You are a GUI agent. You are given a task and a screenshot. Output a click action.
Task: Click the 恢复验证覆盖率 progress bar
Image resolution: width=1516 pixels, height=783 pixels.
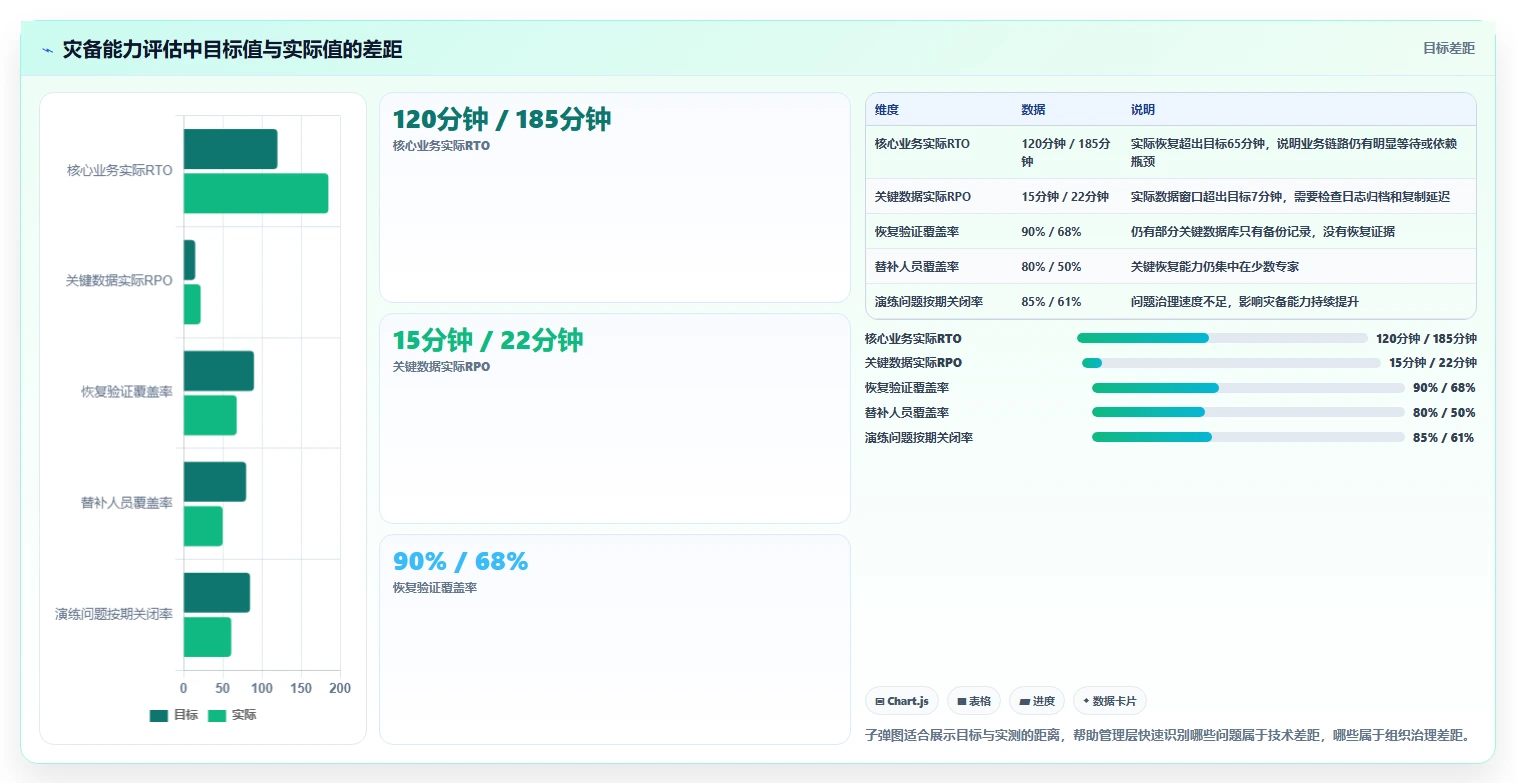[1248, 388]
